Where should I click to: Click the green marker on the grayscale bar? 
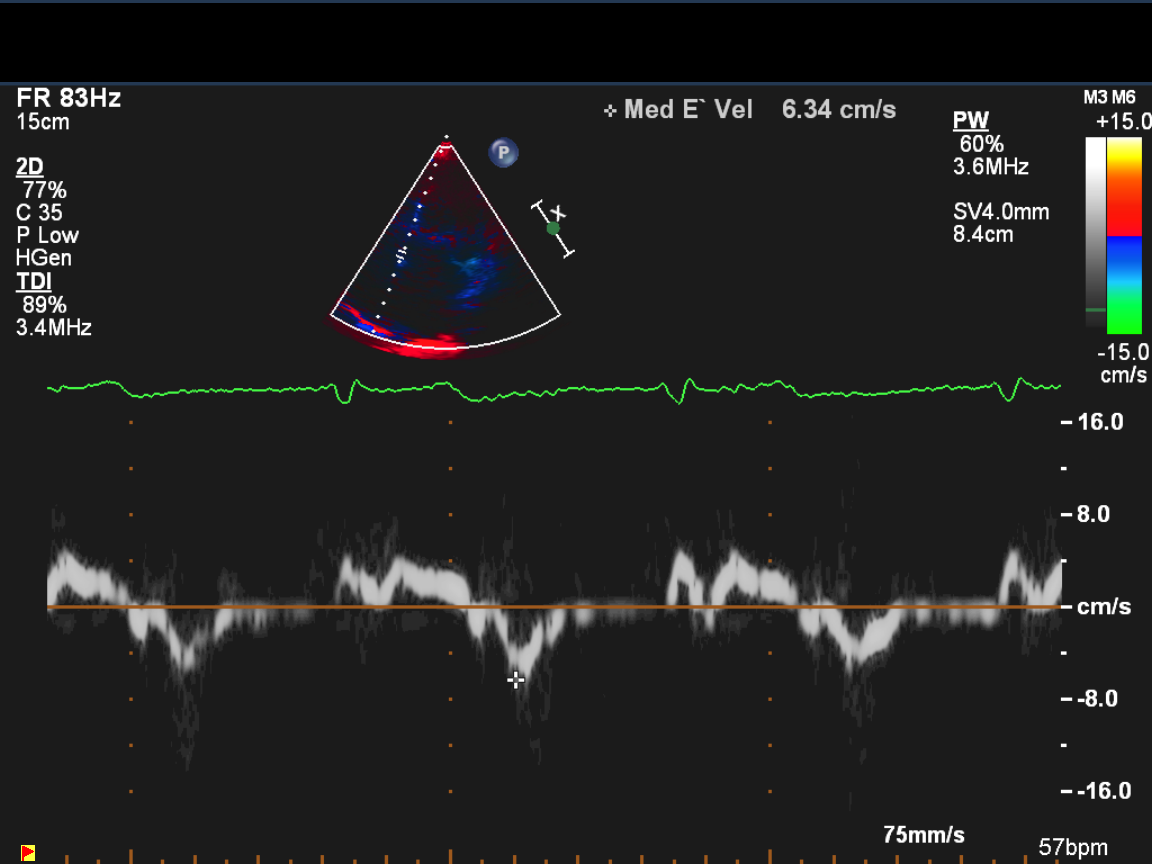[1096, 310]
